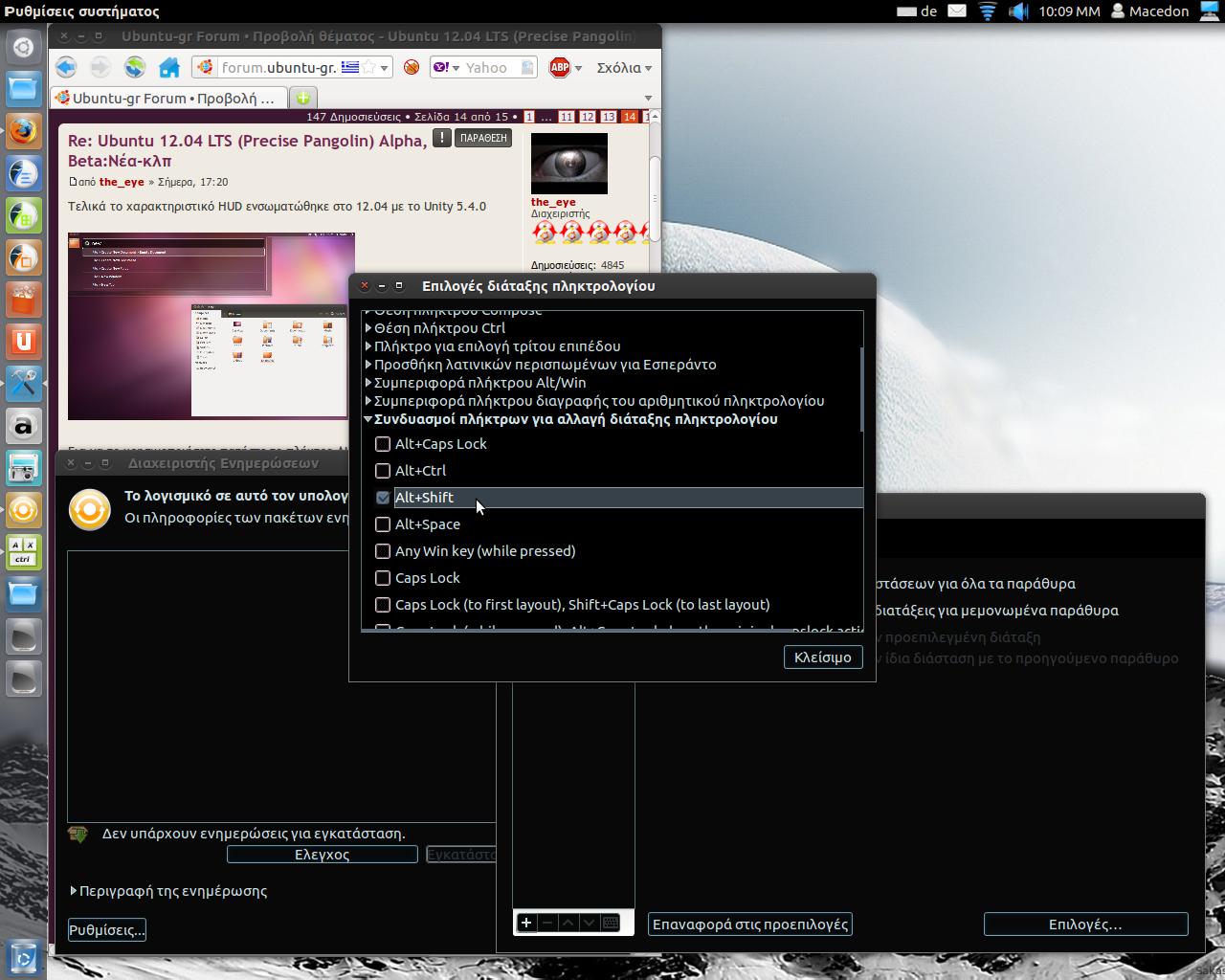Open the screenshot tool launcher icon
Screen dimensions: 1225x980
(23, 468)
